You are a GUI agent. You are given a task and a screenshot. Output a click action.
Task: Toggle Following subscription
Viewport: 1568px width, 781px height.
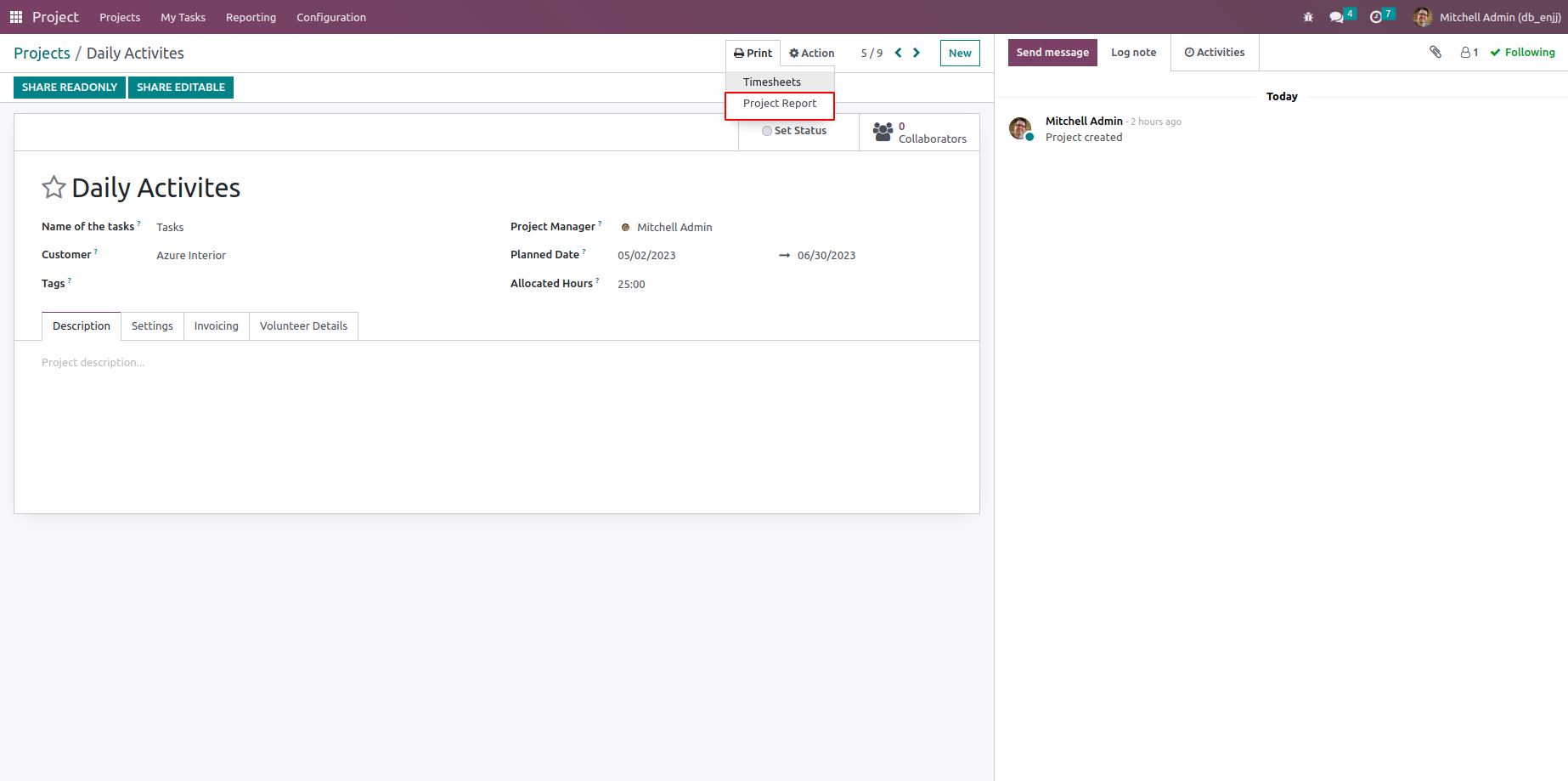[x=1522, y=53]
